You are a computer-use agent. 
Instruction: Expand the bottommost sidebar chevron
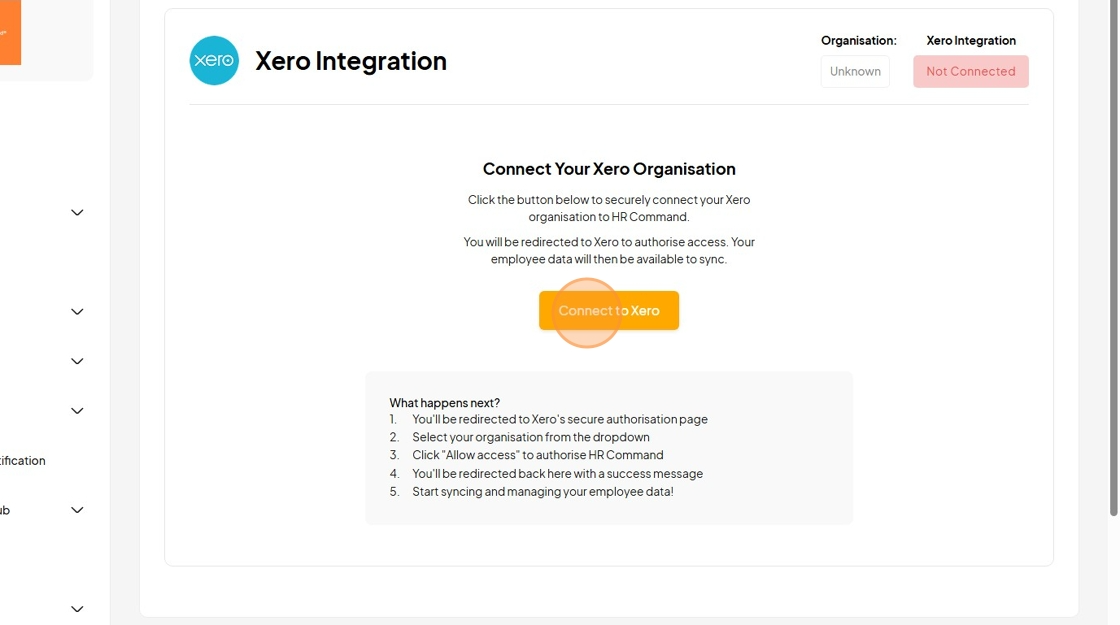[x=77, y=609]
